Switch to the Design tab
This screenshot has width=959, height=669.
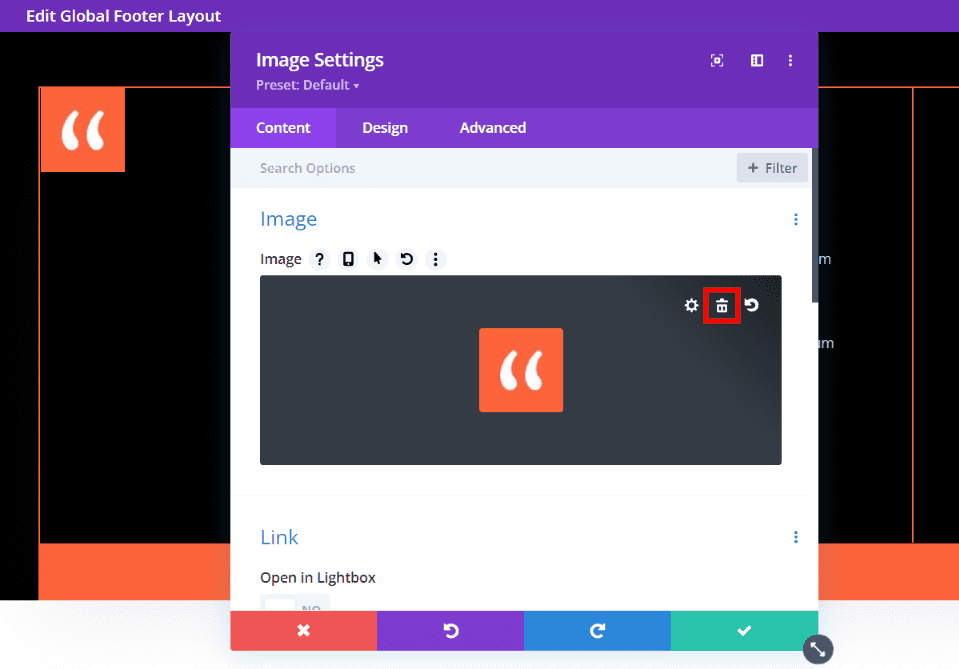pyautogui.click(x=385, y=127)
